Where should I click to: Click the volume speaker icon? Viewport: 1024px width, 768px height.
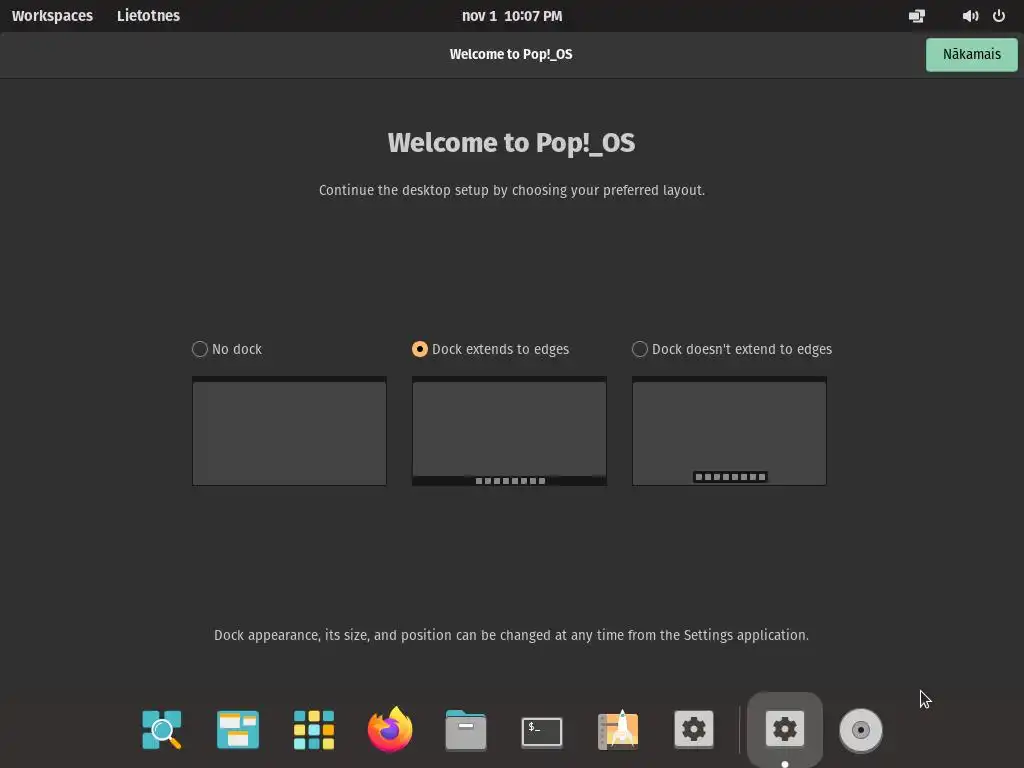point(970,16)
